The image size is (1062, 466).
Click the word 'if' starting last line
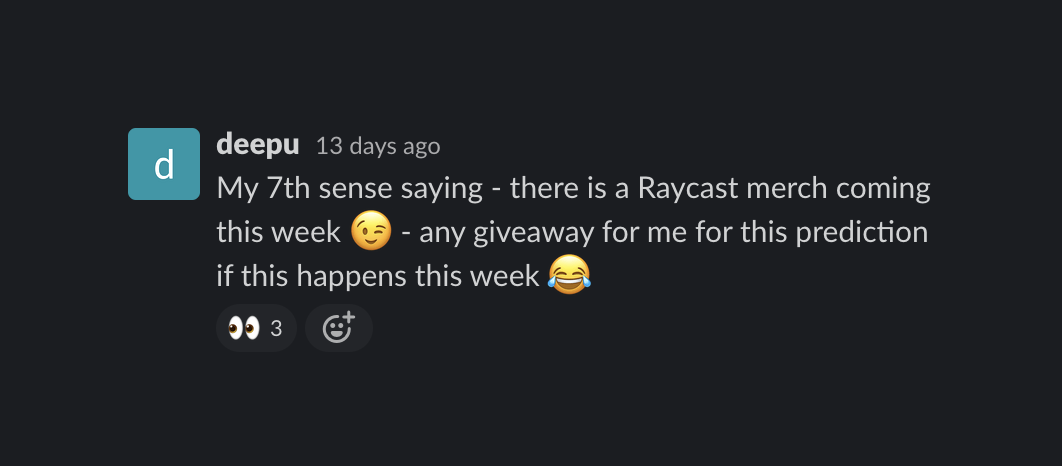point(224,276)
